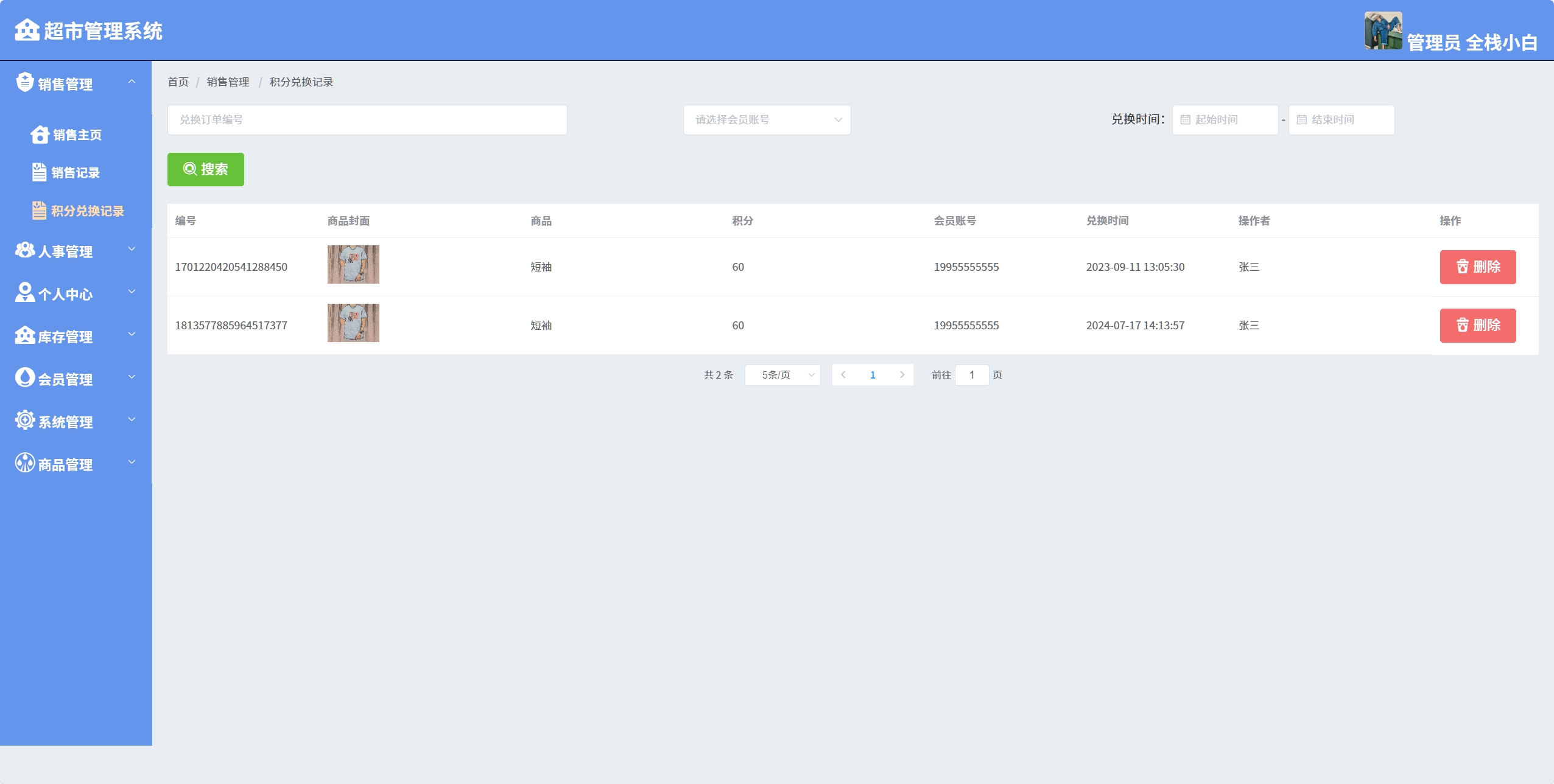Click the admin avatar picture

(x=1383, y=30)
